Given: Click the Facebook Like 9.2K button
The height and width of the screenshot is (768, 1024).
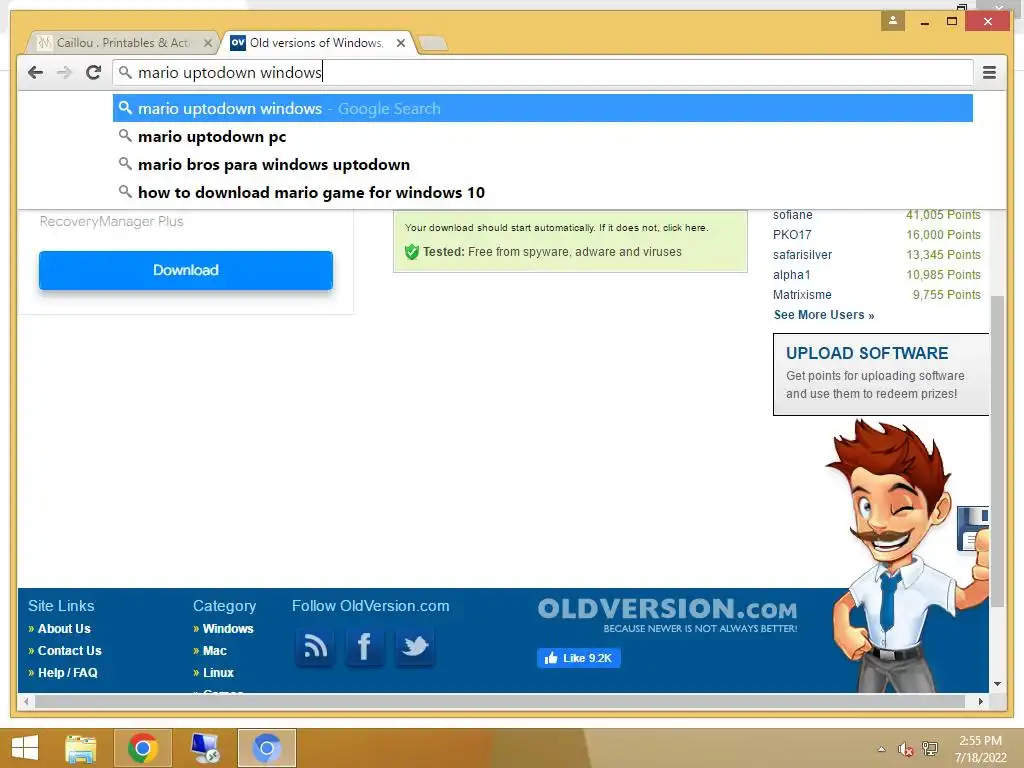Looking at the screenshot, I should [579, 658].
